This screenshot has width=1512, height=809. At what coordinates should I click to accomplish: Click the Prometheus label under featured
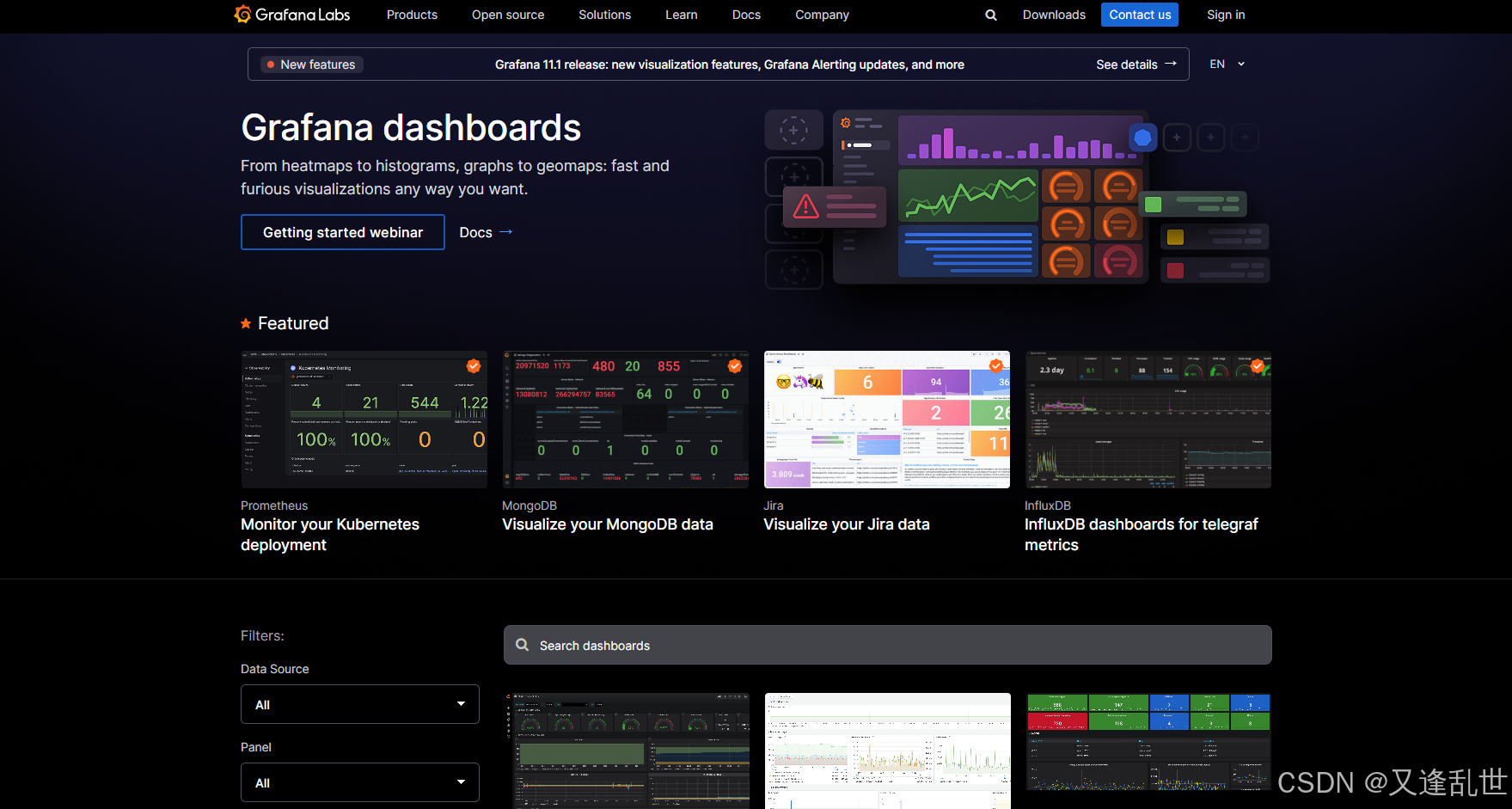point(274,506)
